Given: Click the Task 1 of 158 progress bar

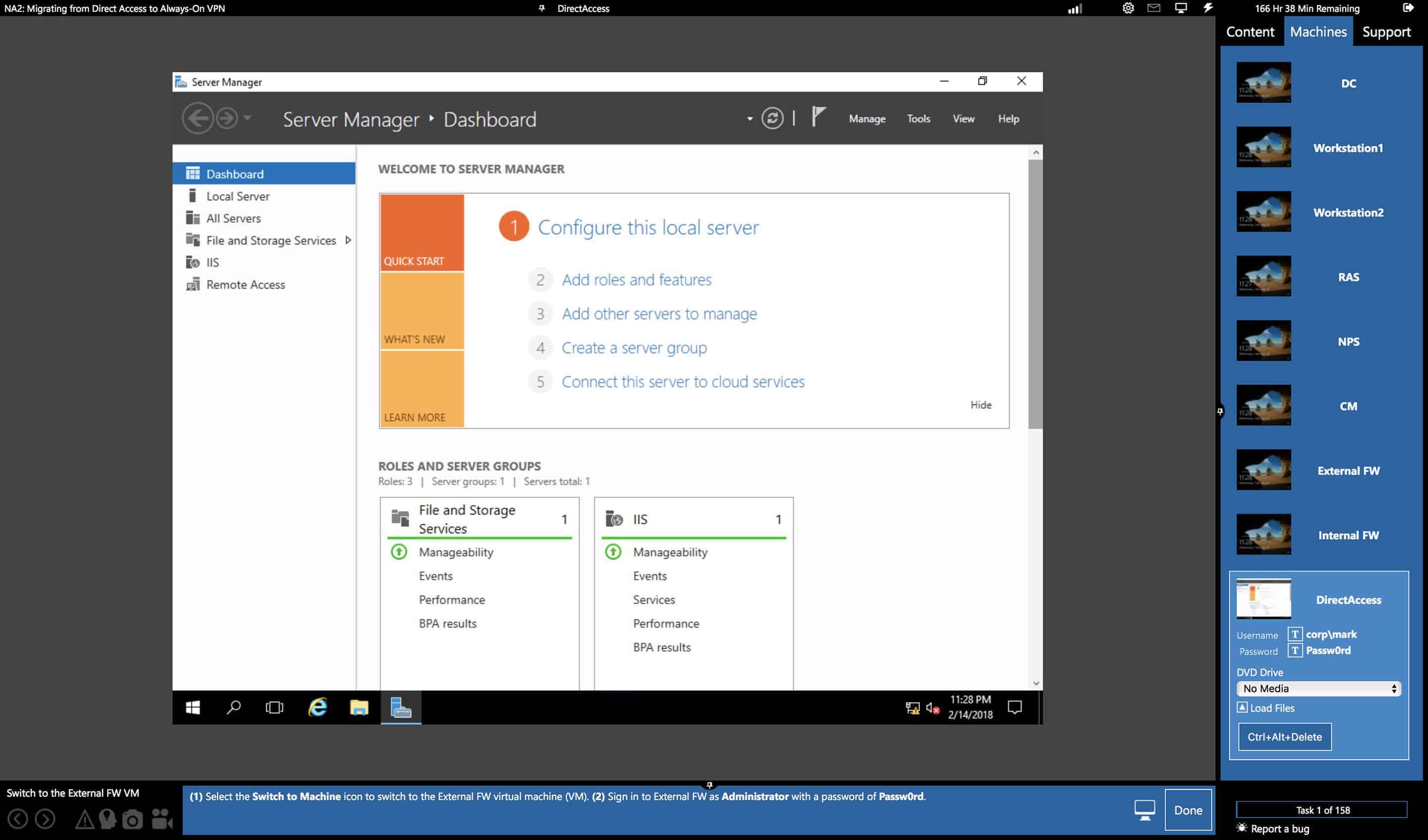Looking at the screenshot, I should 1321,809.
